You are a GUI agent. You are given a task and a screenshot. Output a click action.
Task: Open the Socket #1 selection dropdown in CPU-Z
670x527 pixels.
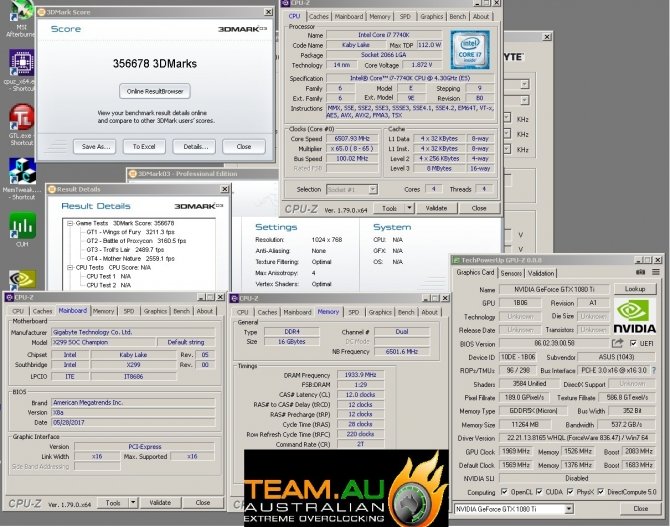(373, 189)
